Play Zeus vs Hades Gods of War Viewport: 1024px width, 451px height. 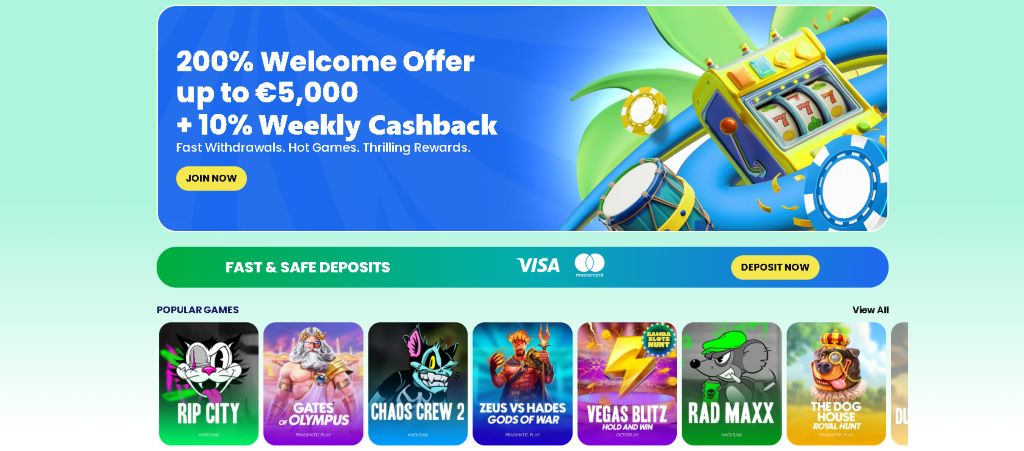pyautogui.click(x=522, y=383)
